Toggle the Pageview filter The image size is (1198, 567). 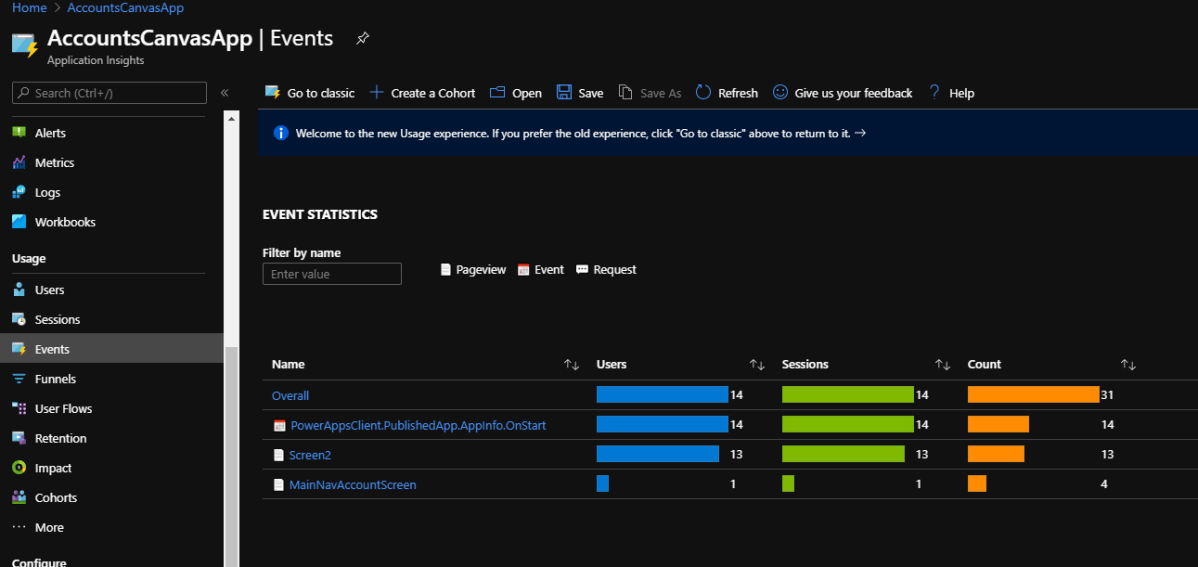[473, 270]
